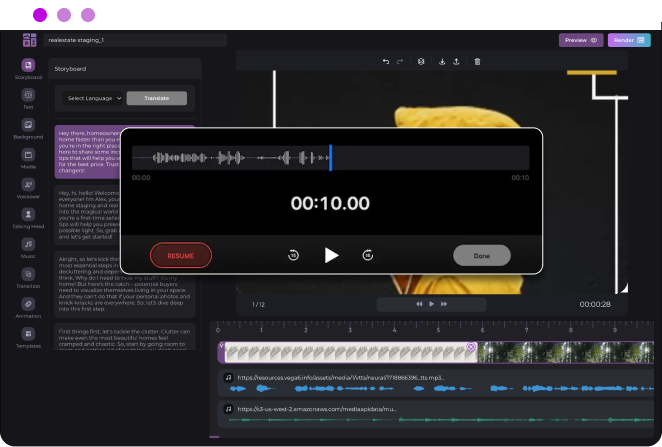Click the Preview button with eye icon
The image size is (662, 447).
[580, 40]
